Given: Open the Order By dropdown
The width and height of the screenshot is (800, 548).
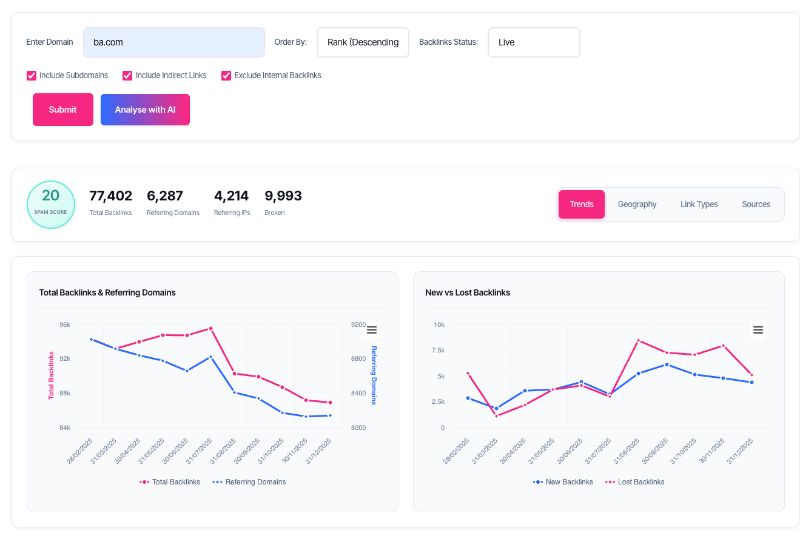Looking at the screenshot, I should point(363,42).
